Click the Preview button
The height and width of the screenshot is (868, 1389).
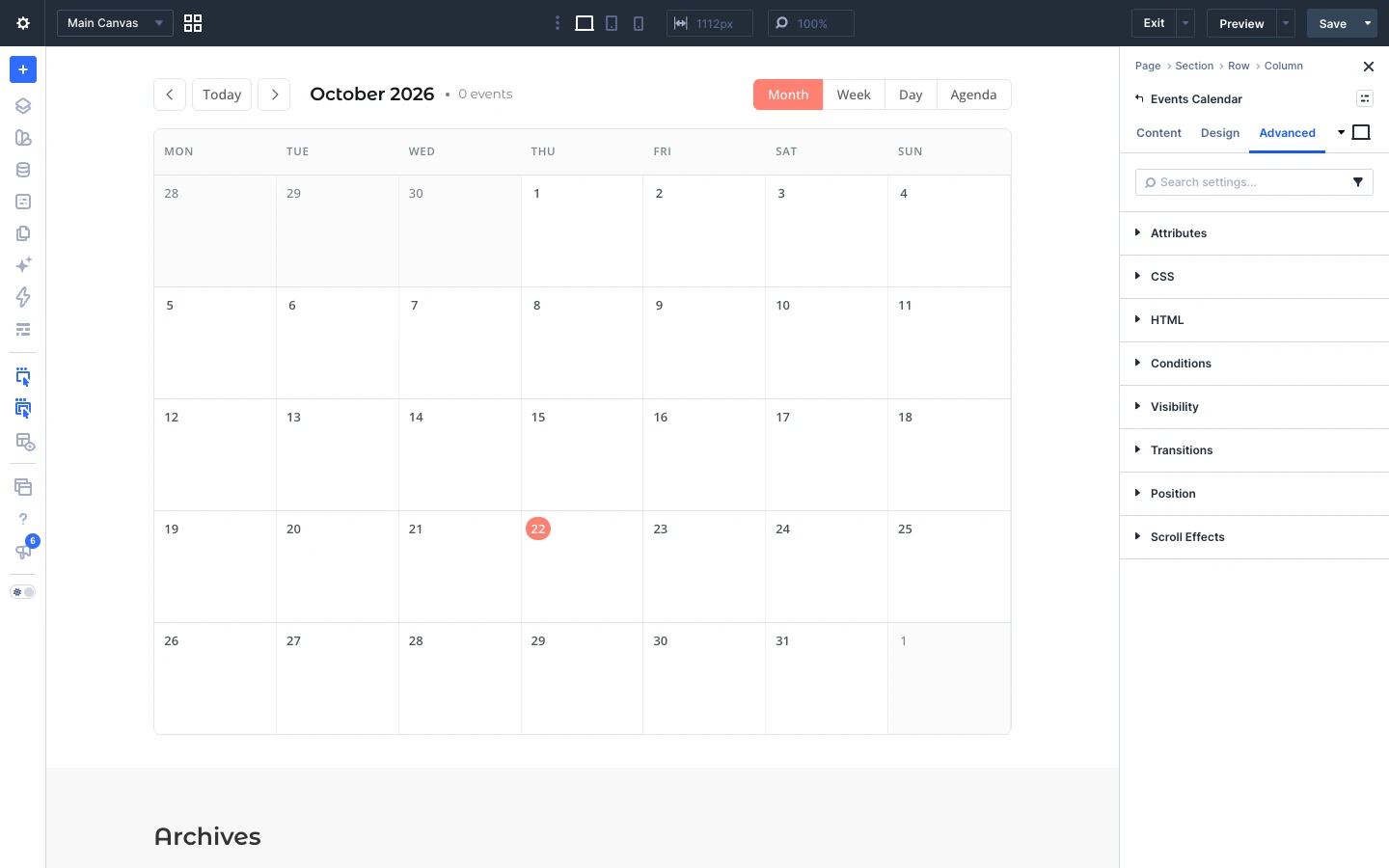click(x=1241, y=23)
